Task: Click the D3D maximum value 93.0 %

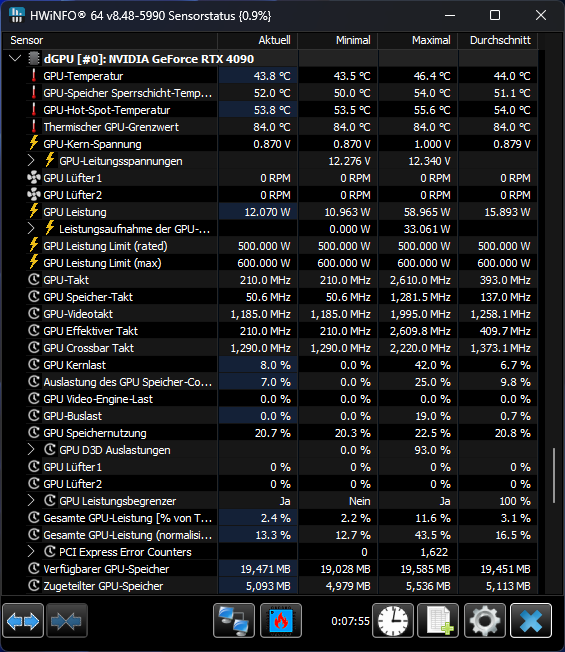Action: point(432,450)
